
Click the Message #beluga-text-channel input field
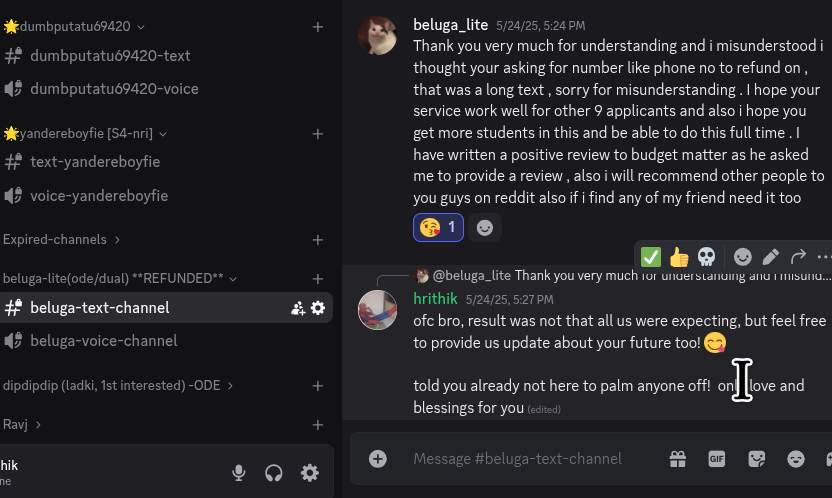click(517, 459)
